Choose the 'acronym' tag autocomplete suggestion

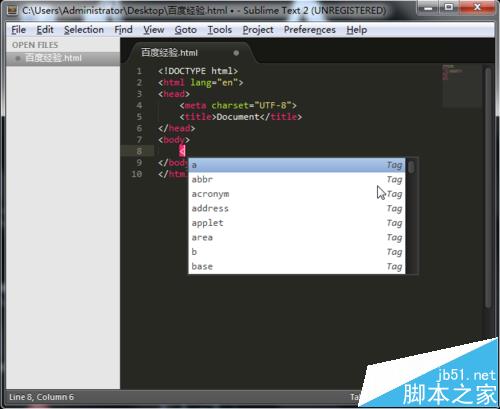(x=297, y=194)
